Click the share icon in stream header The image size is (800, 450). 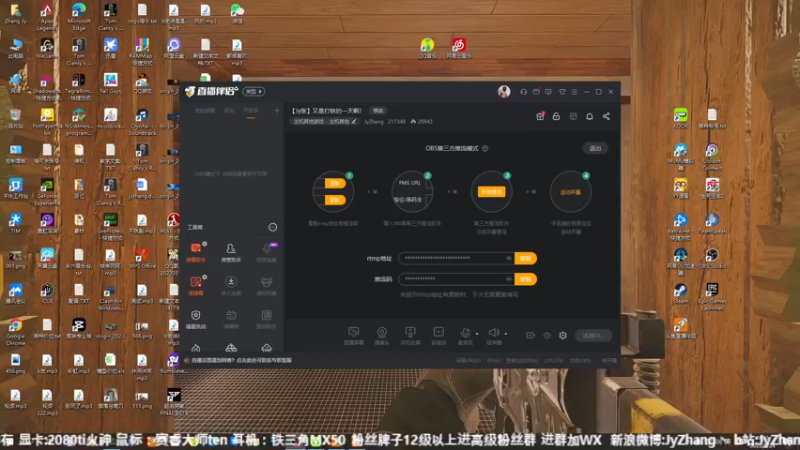tap(606, 116)
